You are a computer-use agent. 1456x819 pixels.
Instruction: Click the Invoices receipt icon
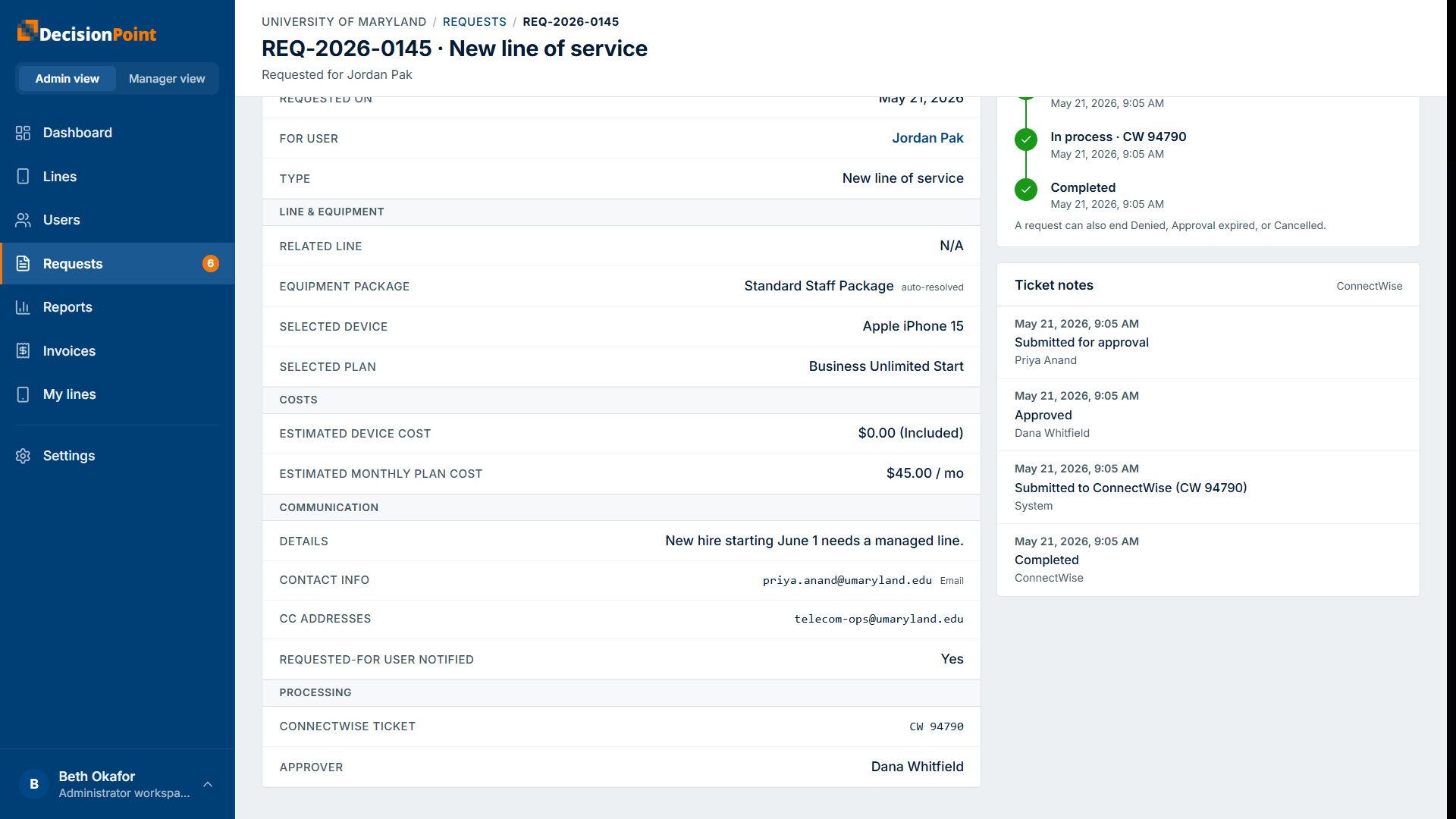(23, 351)
